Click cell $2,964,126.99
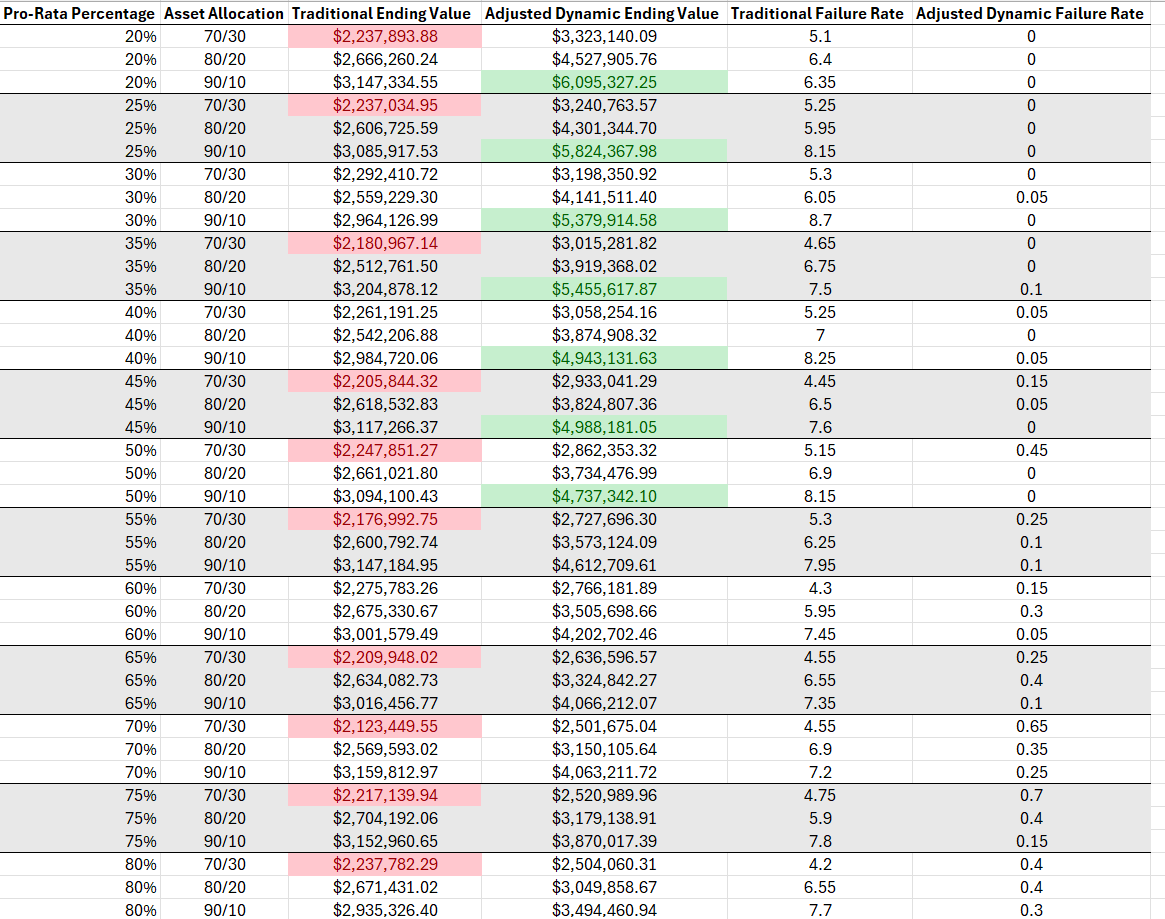The image size is (1165, 919). (384, 221)
